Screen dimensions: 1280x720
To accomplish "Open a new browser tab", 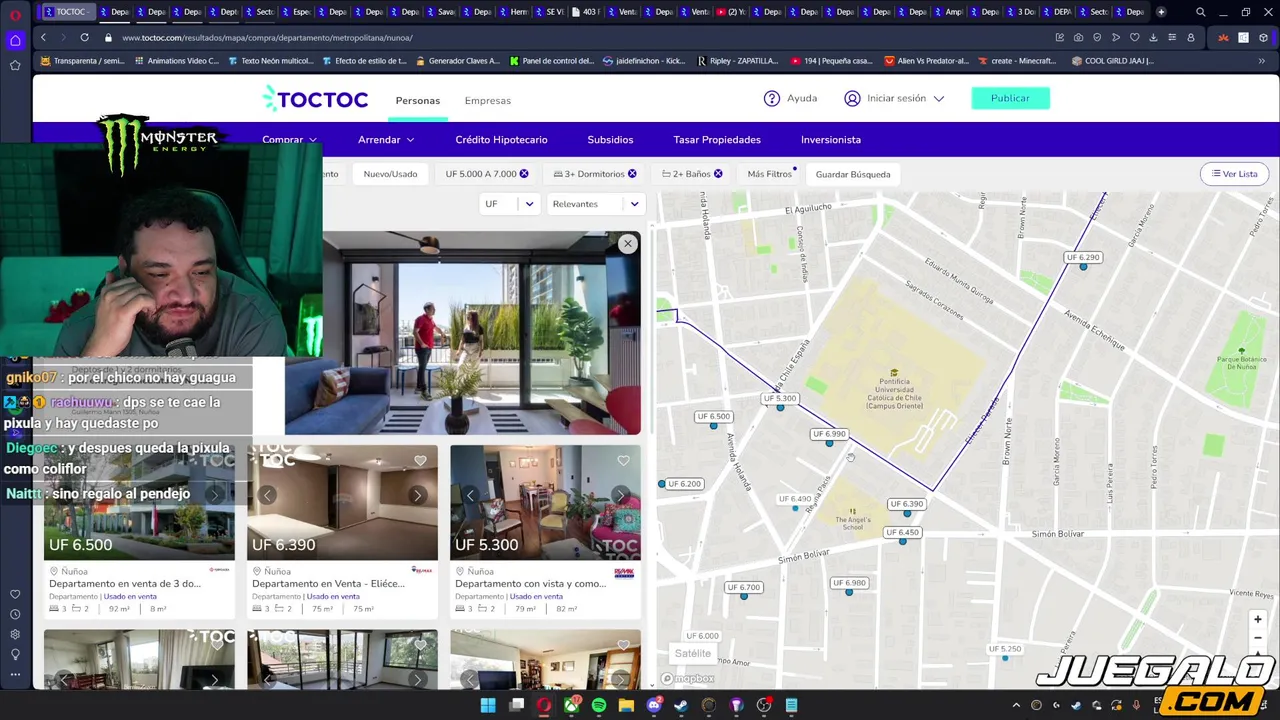I will click(x=1161, y=12).
